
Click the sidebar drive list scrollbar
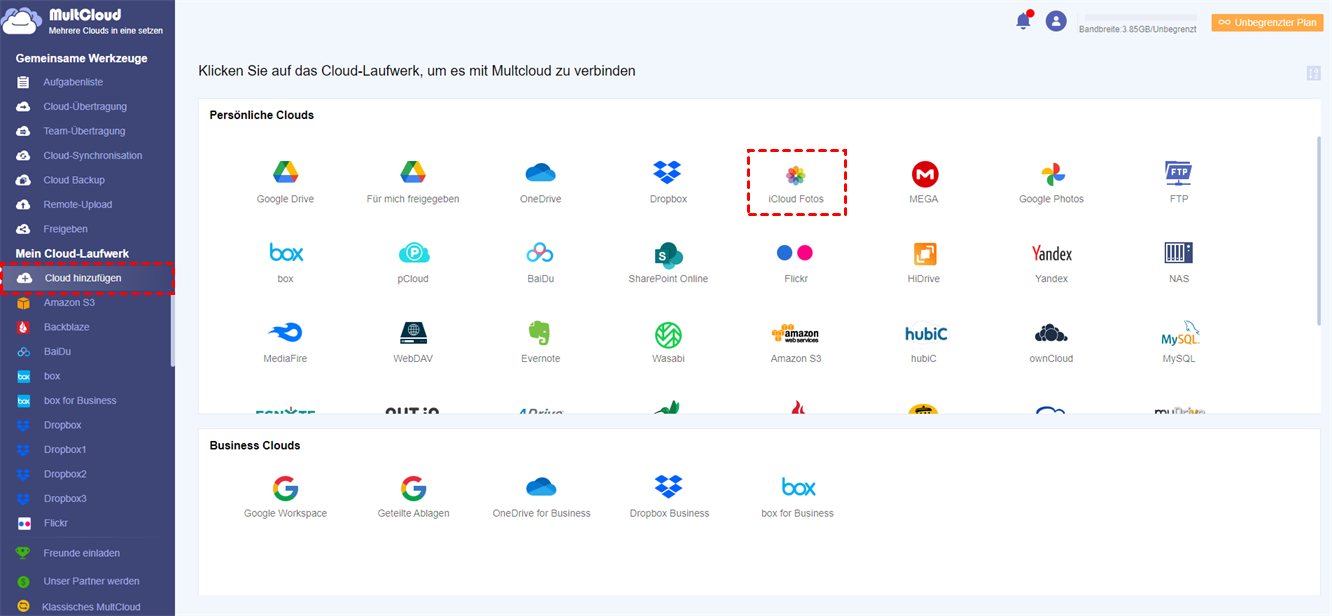pyautogui.click(x=172, y=330)
